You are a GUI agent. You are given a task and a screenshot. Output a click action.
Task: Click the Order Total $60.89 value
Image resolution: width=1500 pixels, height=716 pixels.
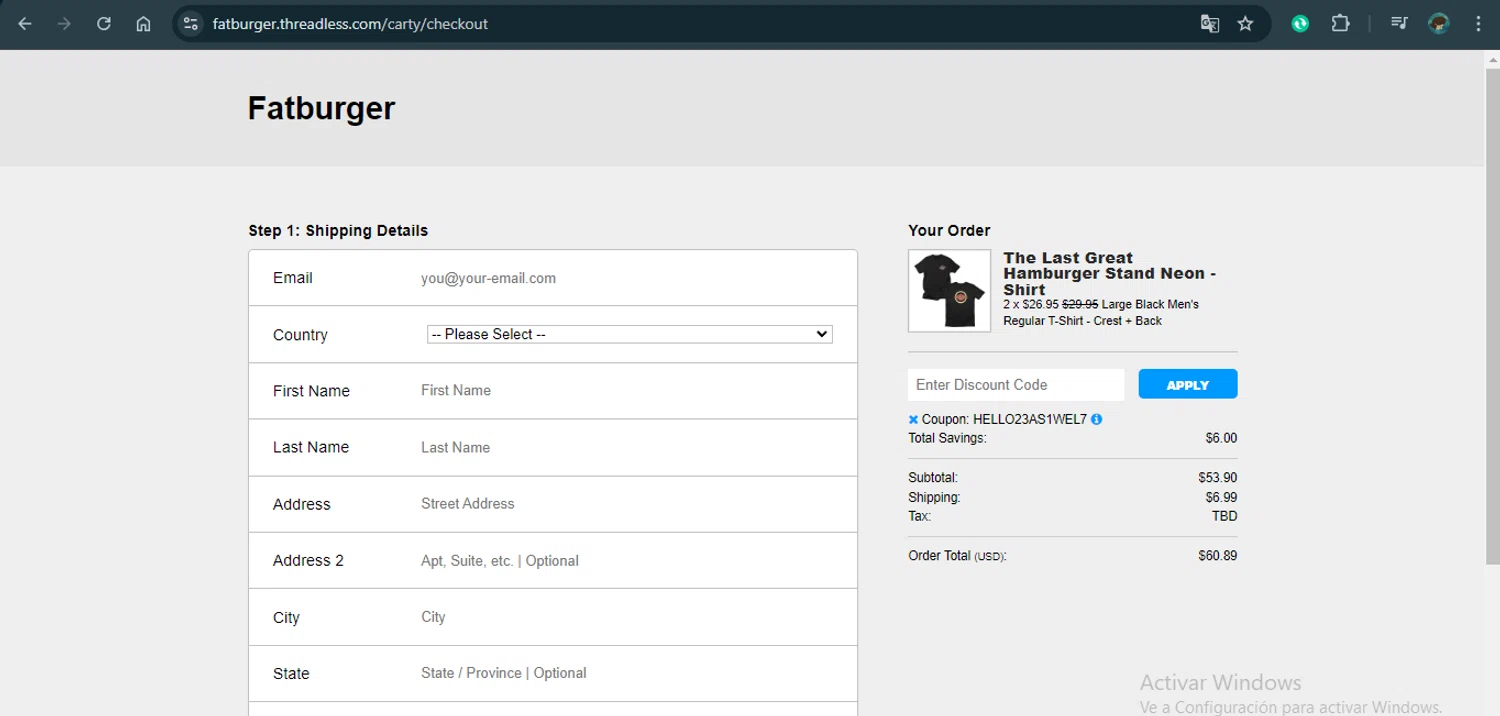[x=1217, y=556]
